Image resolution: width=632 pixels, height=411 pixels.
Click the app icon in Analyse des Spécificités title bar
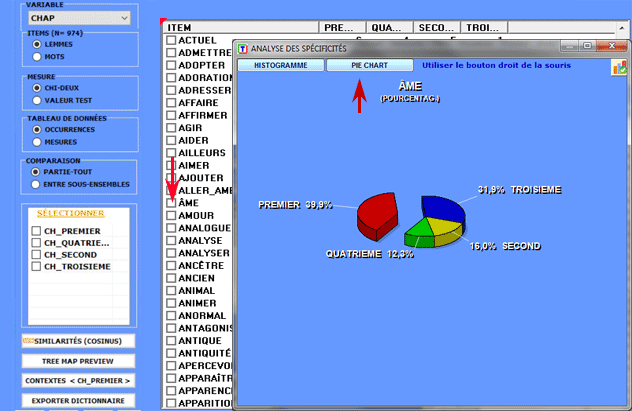[x=242, y=47]
